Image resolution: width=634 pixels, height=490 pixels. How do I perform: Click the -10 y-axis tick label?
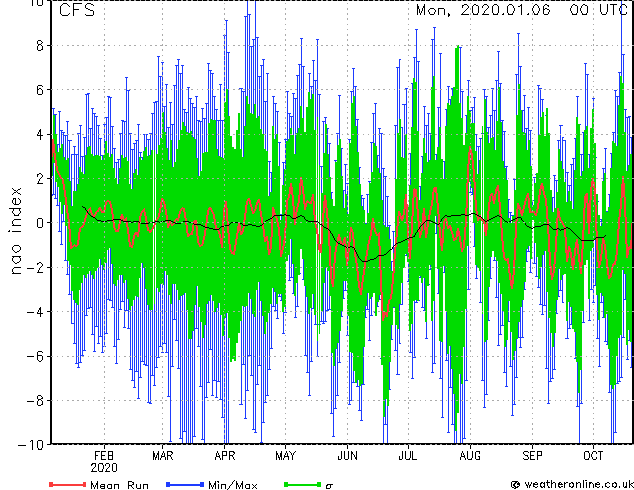click(x=31, y=445)
